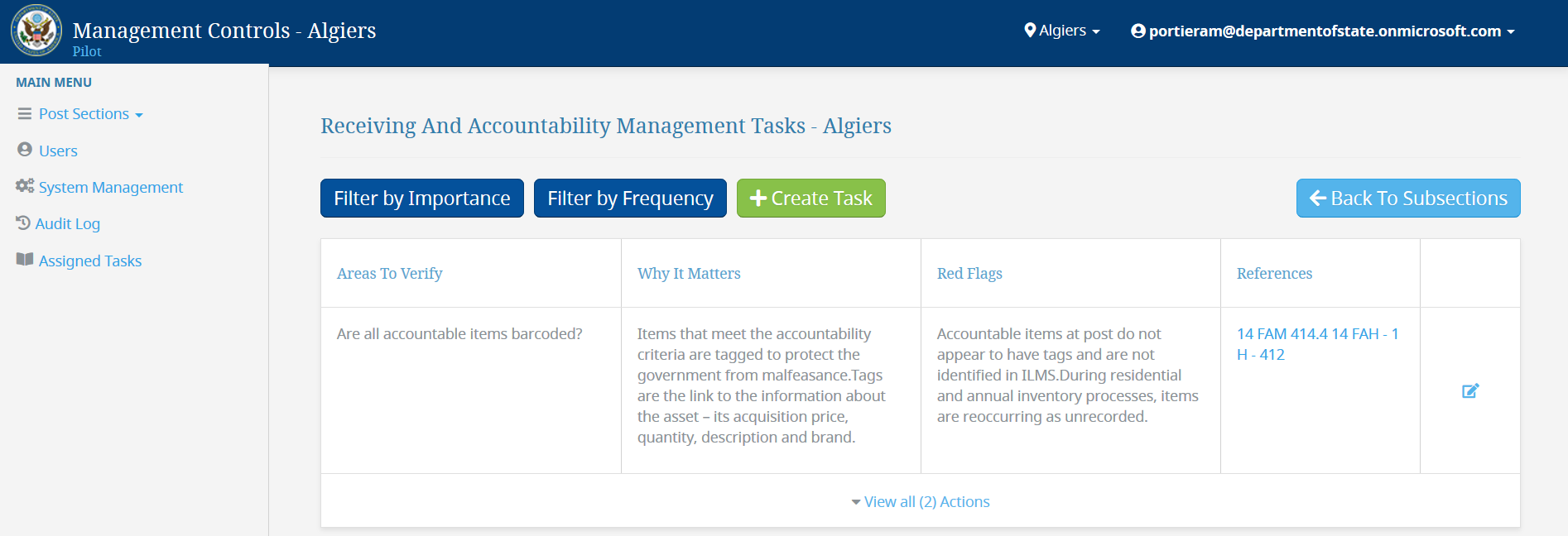Open the portieram account dropdown menu
The width and height of the screenshot is (1568, 536).
click(1323, 31)
